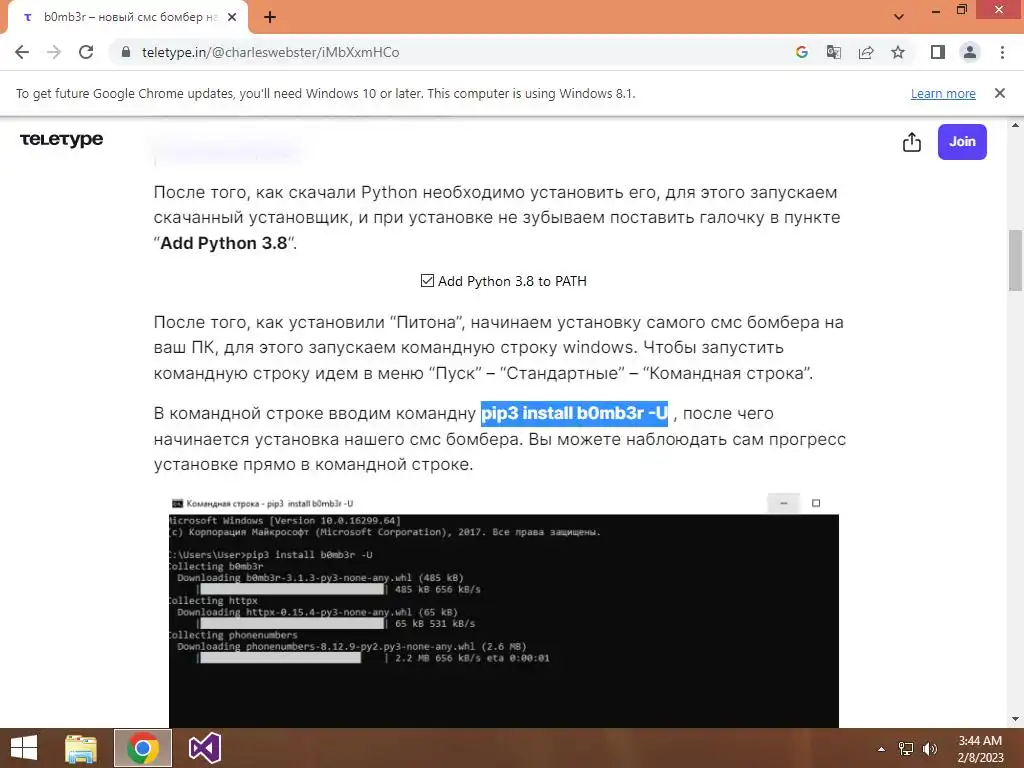1024x768 pixels.
Task: Open network status tray icon
Action: (x=906, y=749)
